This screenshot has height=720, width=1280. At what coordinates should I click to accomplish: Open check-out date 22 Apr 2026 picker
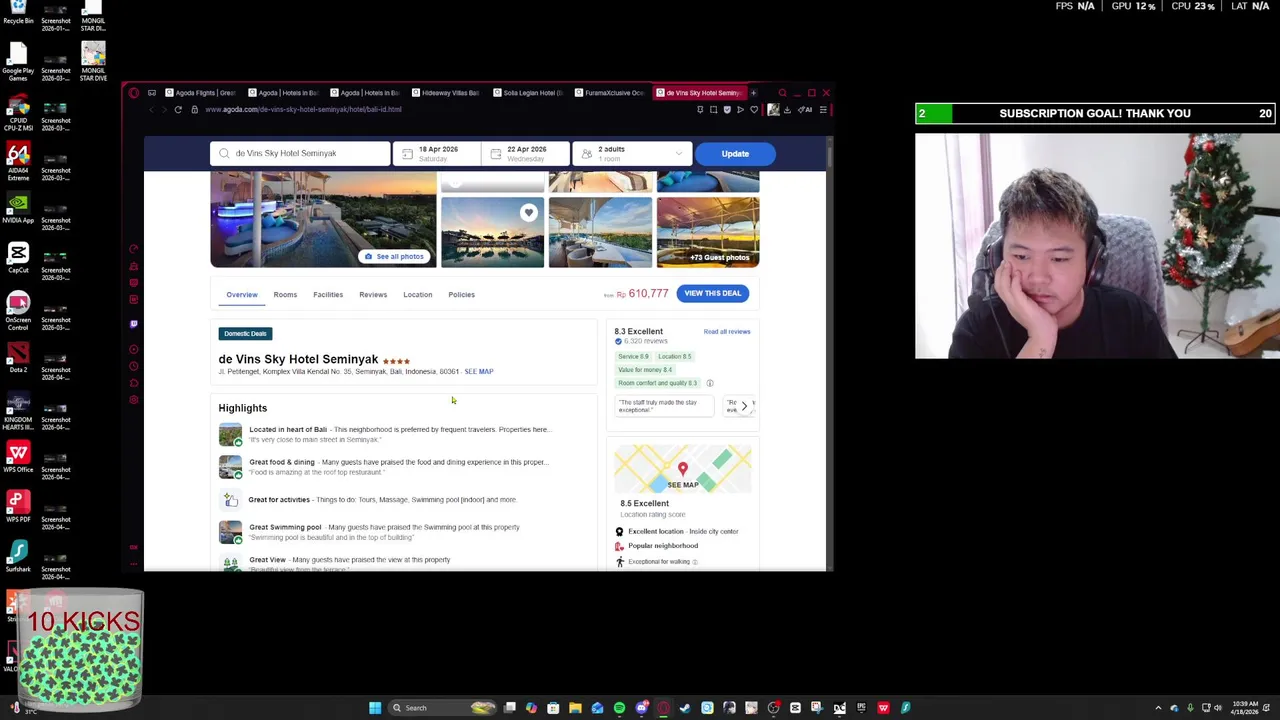tap(525, 153)
